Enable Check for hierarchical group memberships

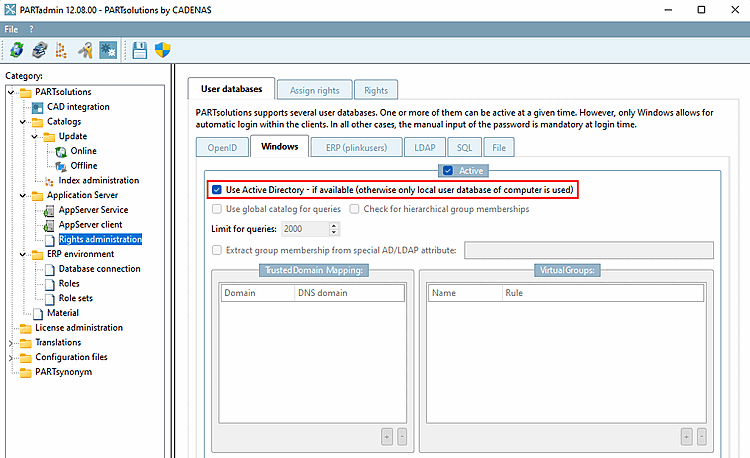(x=354, y=209)
